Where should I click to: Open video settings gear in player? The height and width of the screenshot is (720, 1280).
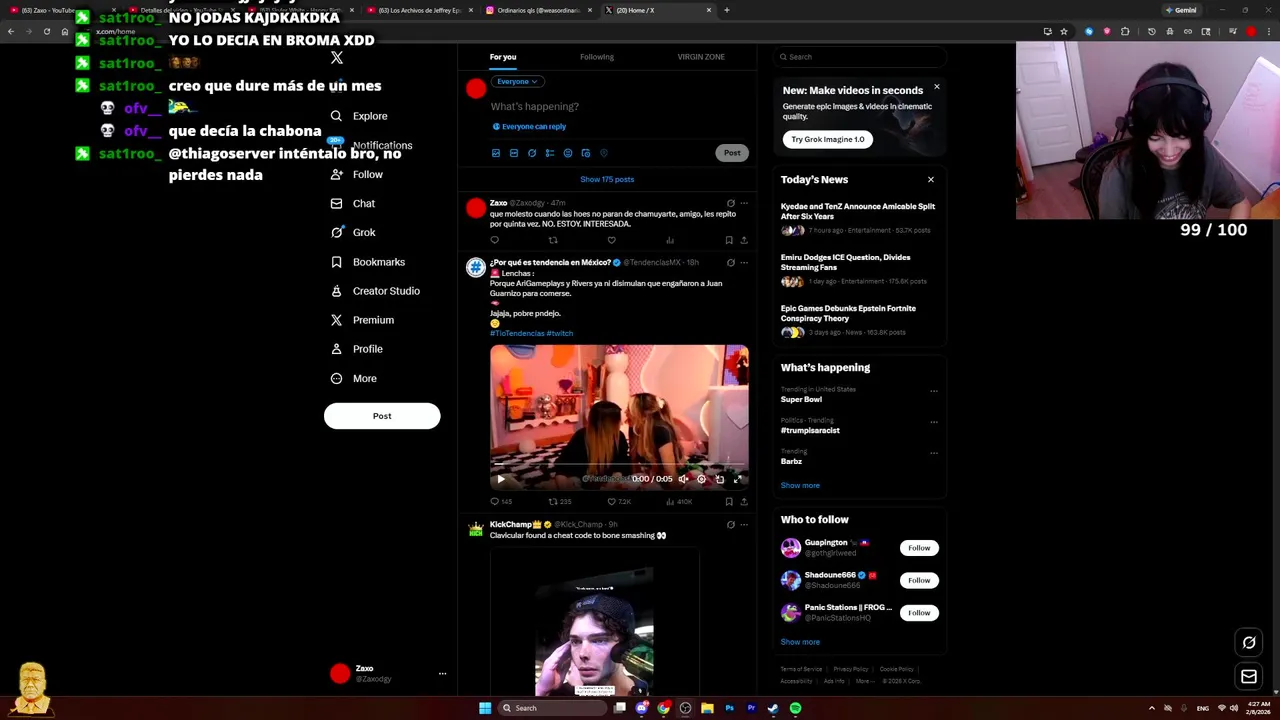pyautogui.click(x=701, y=479)
